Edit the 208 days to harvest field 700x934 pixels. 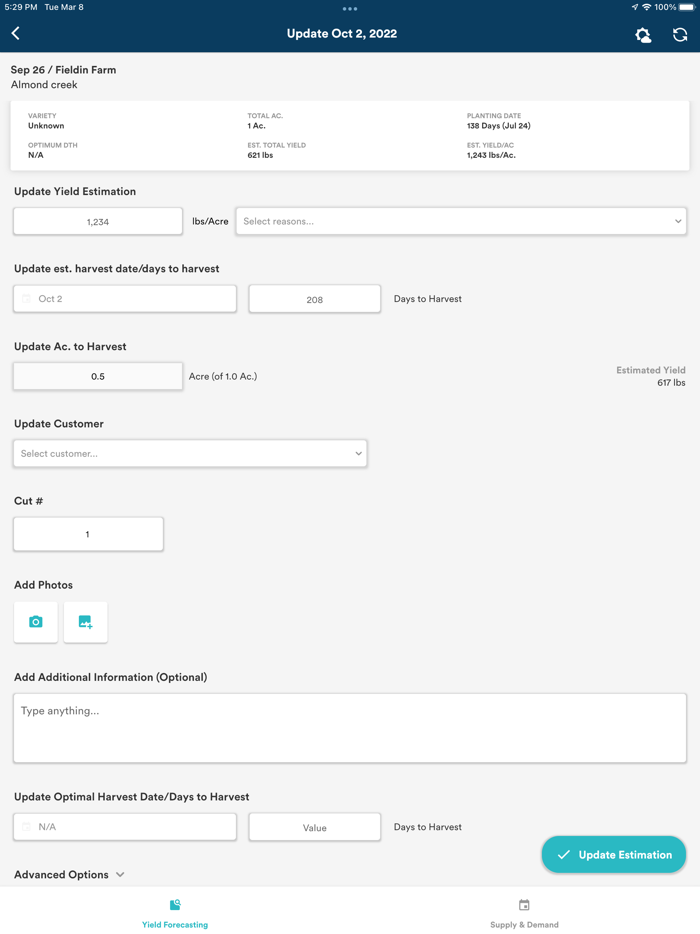[x=315, y=299]
